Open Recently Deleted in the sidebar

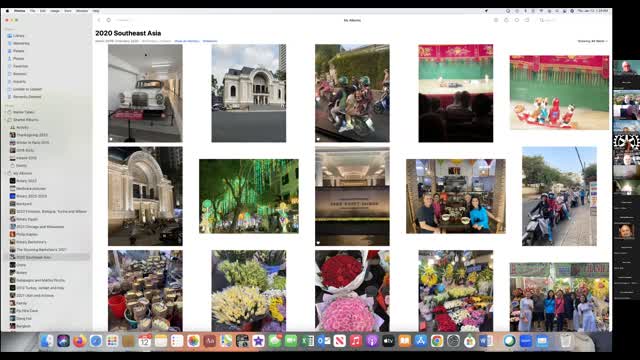[24, 97]
